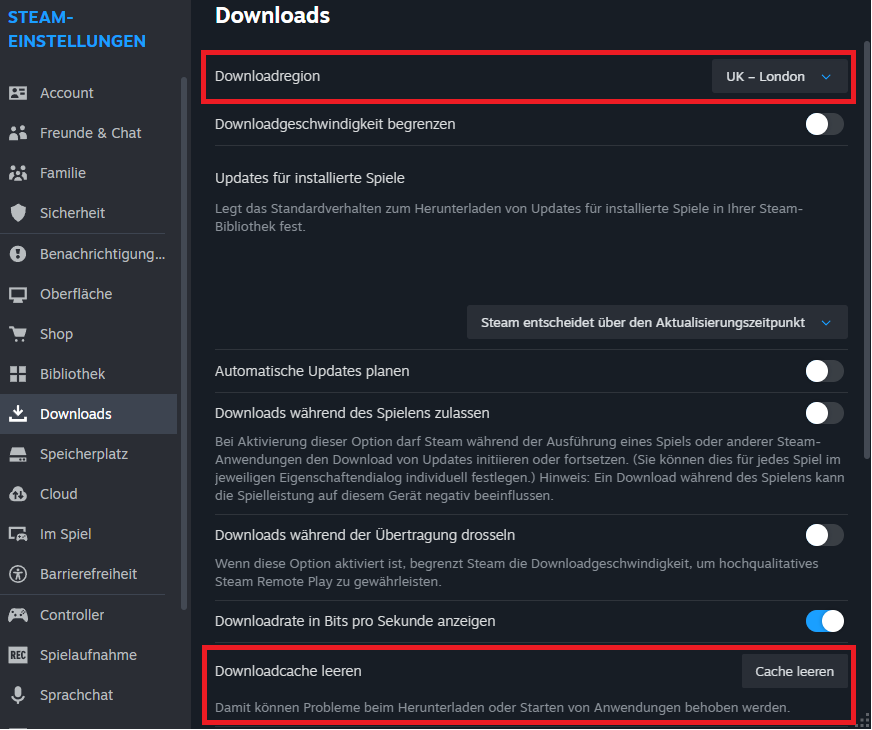The width and height of the screenshot is (872, 730).
Task: Go to Freunde & Chat settings
Action: click(88, 133)
